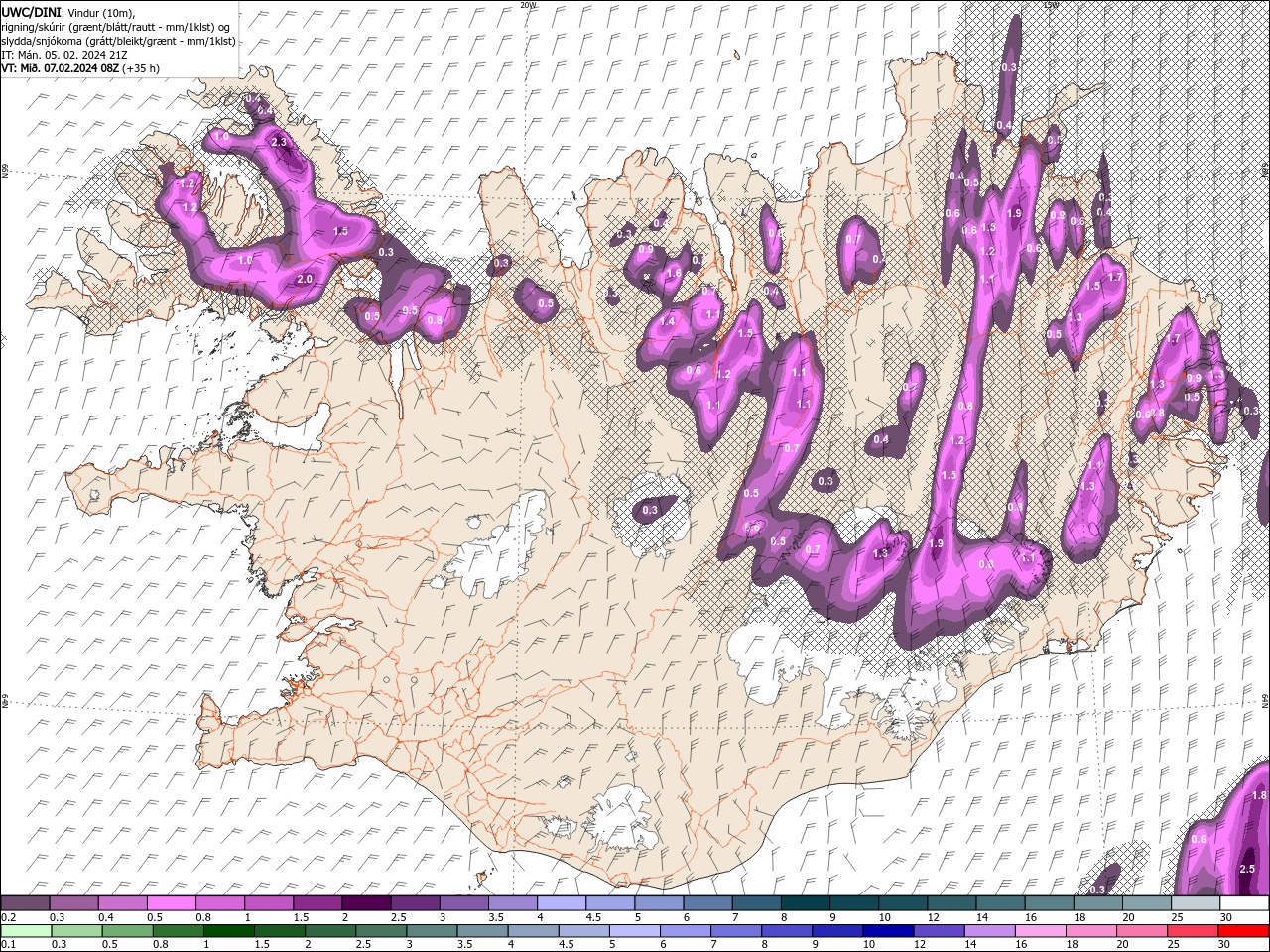Click the 'rigning/skúrir' rain description line

[x=116, y=27]
